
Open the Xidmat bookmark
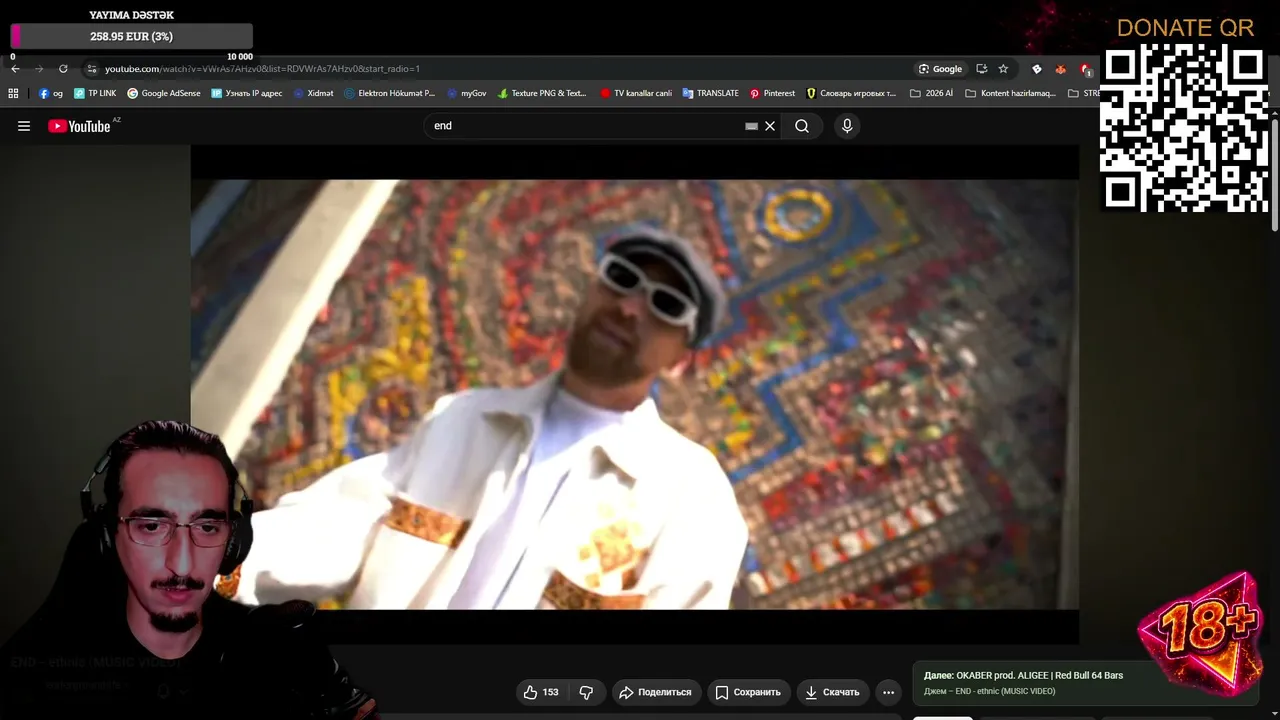[313, 93]
